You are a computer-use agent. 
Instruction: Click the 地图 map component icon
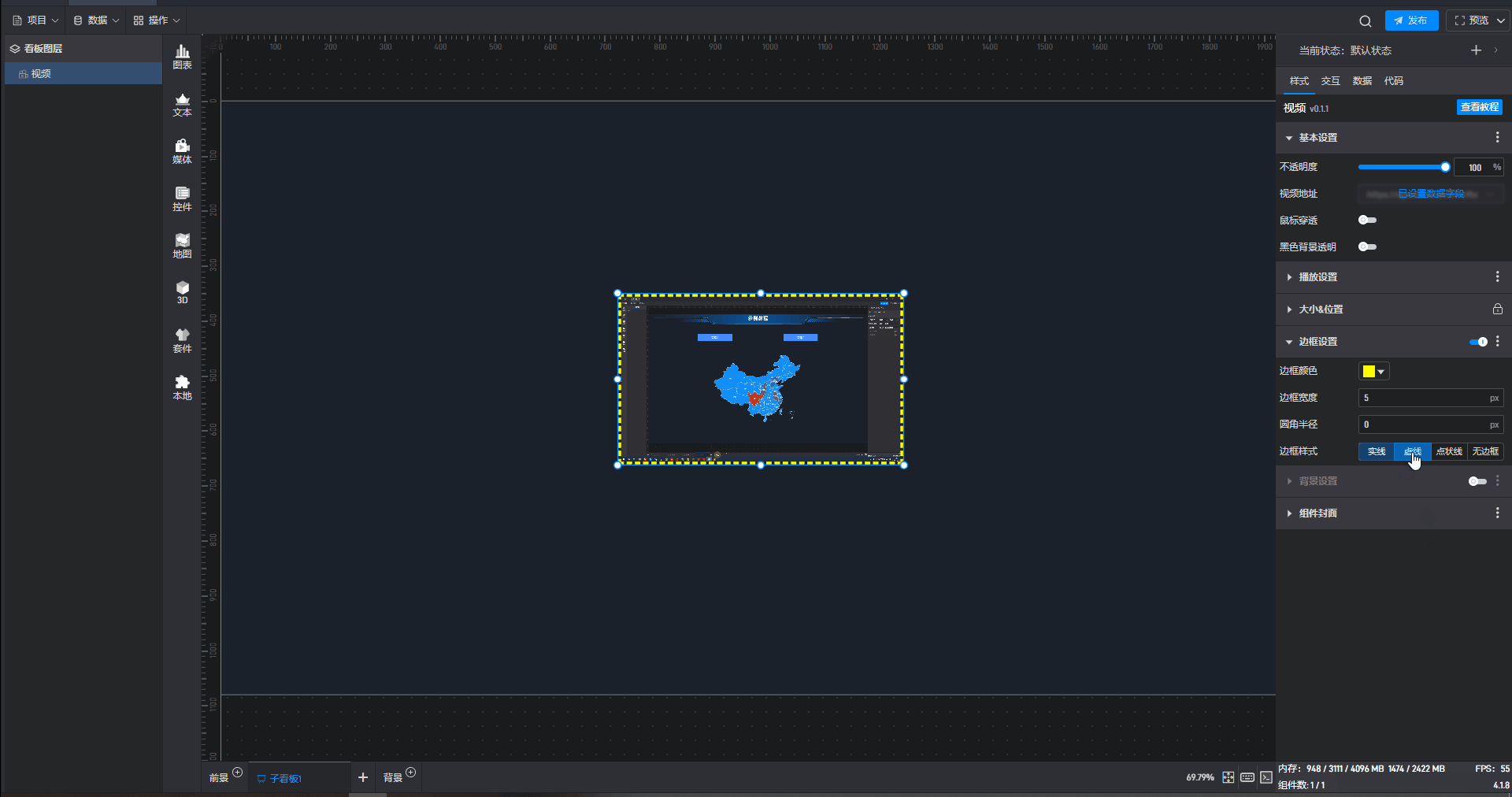click(x=182, y=246)
